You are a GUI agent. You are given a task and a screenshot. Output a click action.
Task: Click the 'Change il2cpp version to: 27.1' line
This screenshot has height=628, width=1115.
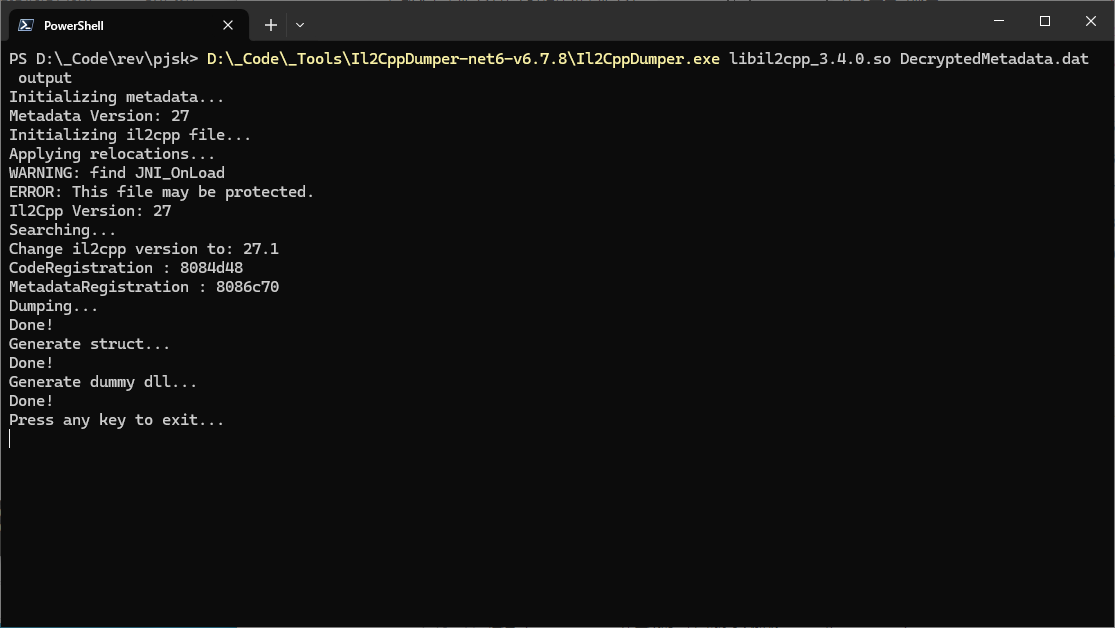tap(144, 249)
